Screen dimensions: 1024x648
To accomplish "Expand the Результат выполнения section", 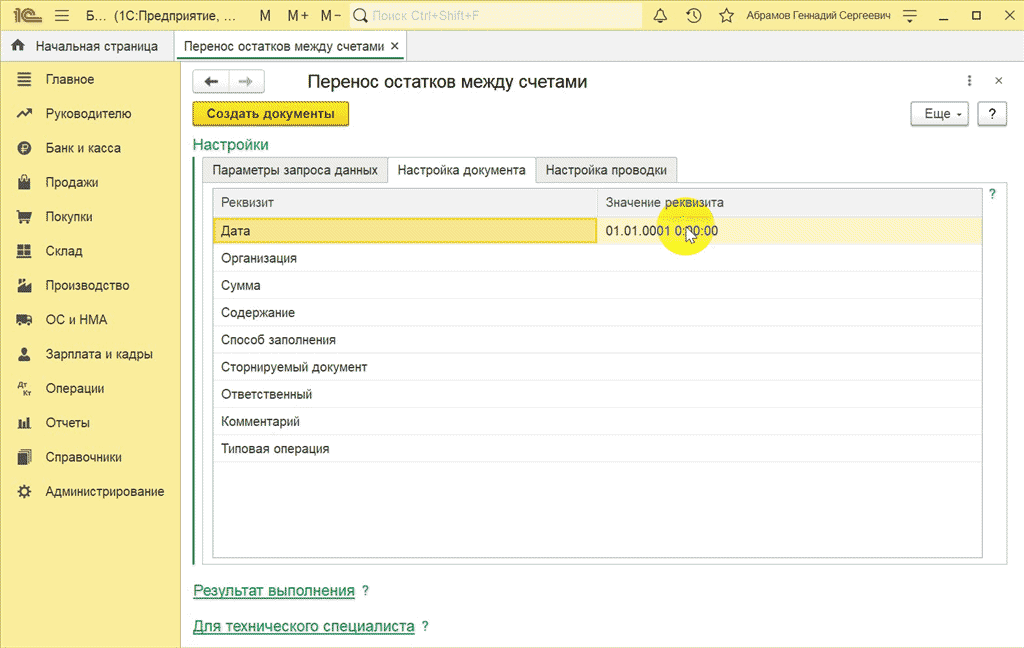I will point(273,591).
